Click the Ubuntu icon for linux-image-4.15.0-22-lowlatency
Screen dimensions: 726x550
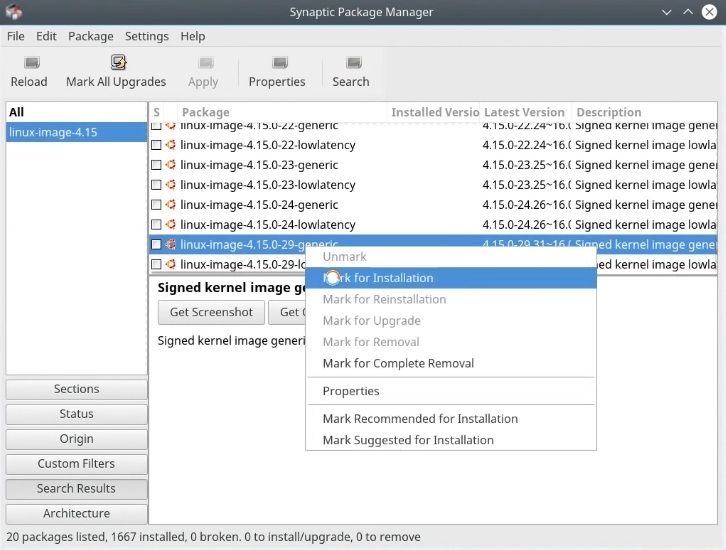pos(171,145)
